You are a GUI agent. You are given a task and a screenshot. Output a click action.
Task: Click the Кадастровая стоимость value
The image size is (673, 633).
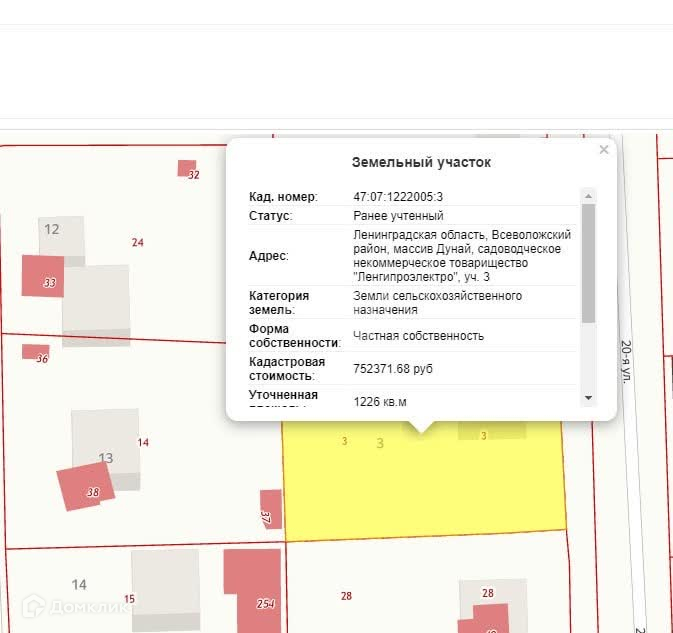(x=393, y=369)
